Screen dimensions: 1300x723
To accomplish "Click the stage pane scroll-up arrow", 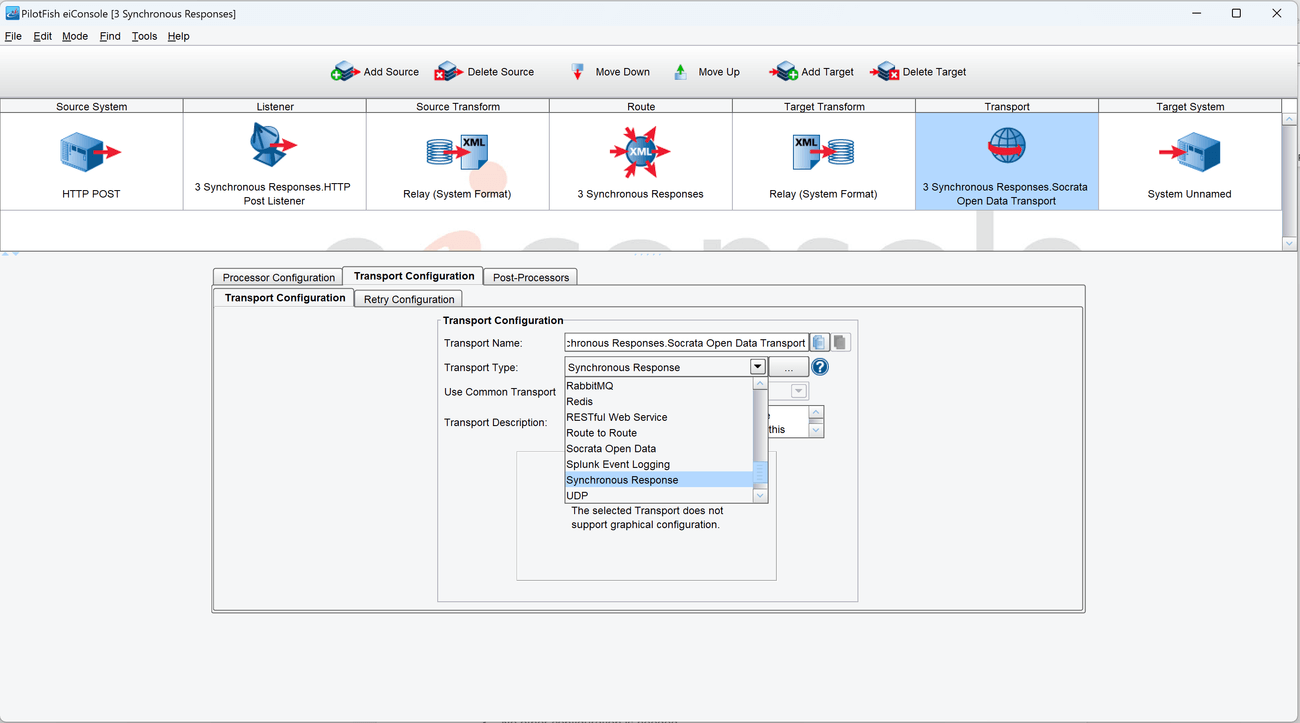I will click(1289, 119).
